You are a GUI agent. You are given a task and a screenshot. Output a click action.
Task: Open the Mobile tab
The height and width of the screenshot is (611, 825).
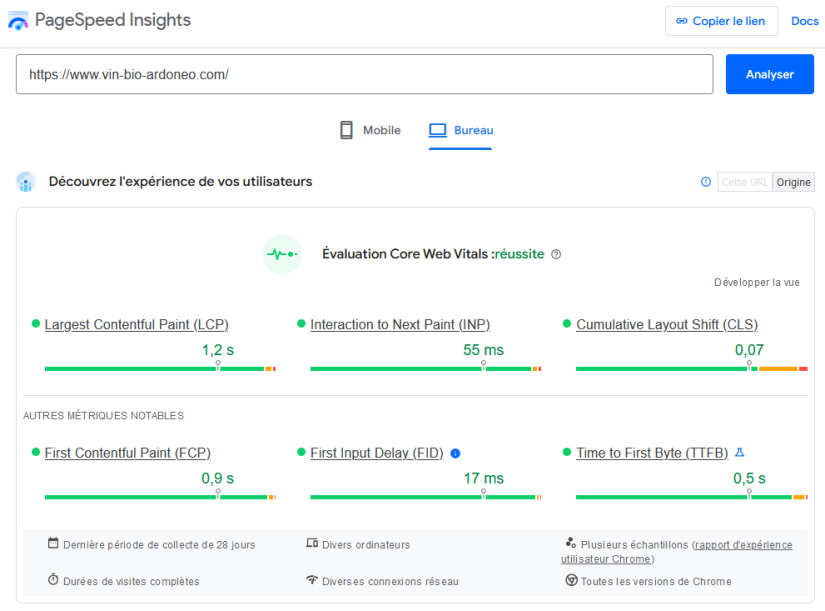tap(370, 131)
